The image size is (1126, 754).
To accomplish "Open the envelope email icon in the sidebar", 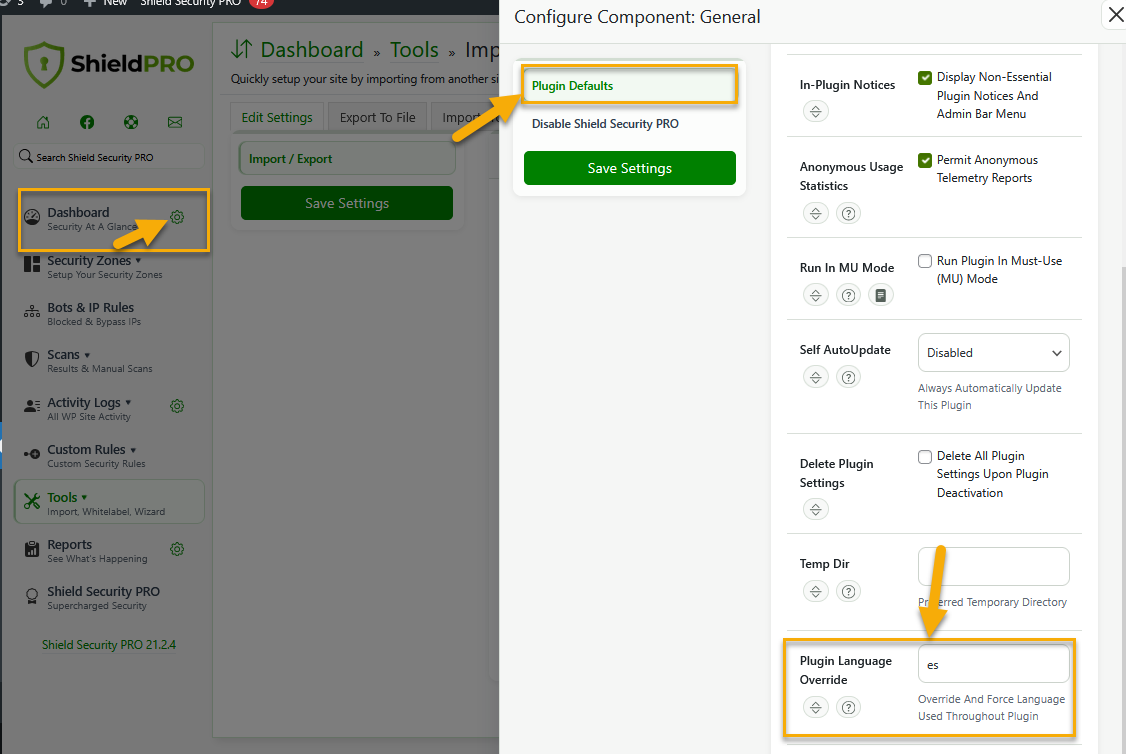I will click(175, 122).
